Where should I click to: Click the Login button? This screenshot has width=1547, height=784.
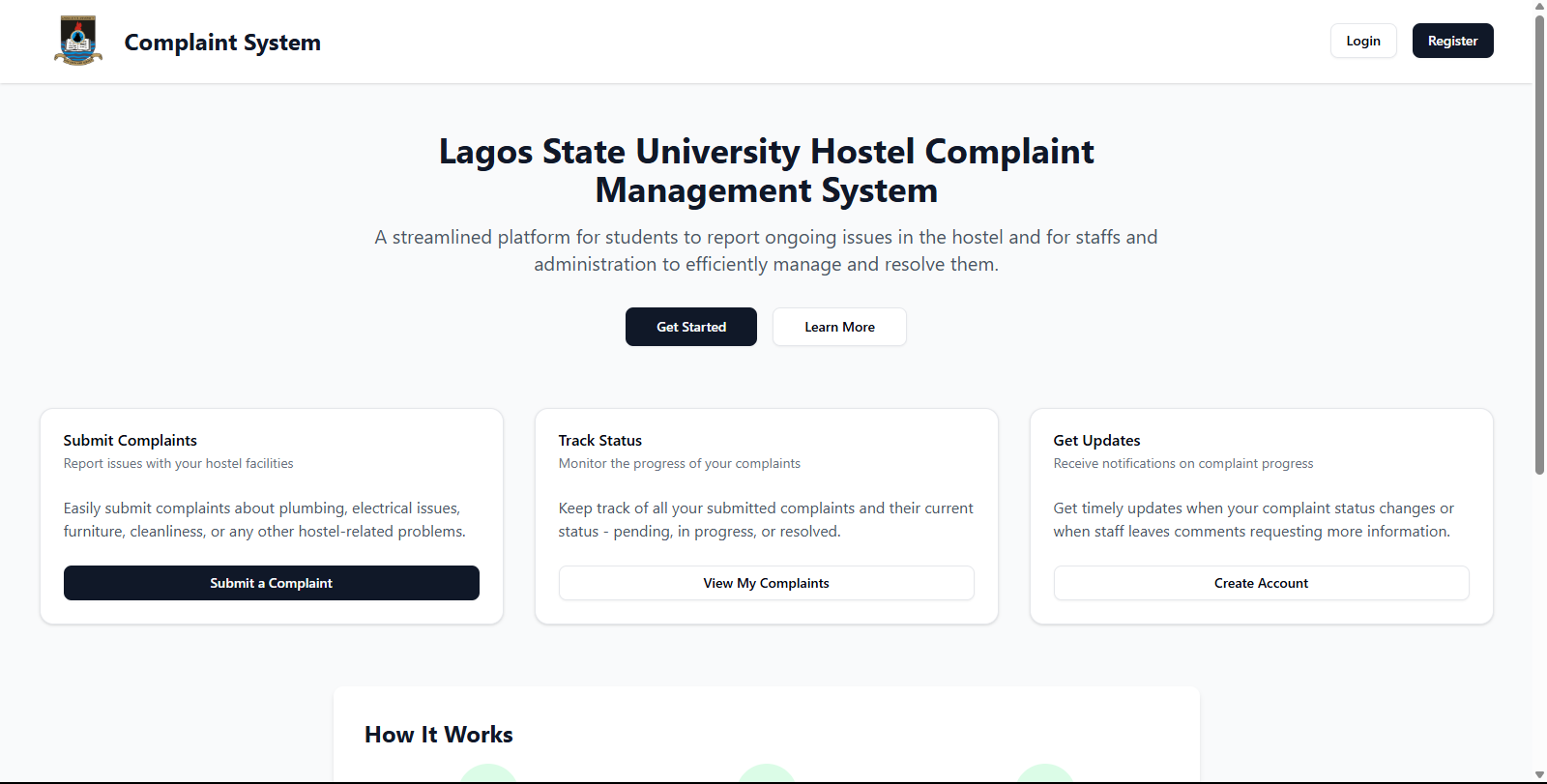point(1363,41)
